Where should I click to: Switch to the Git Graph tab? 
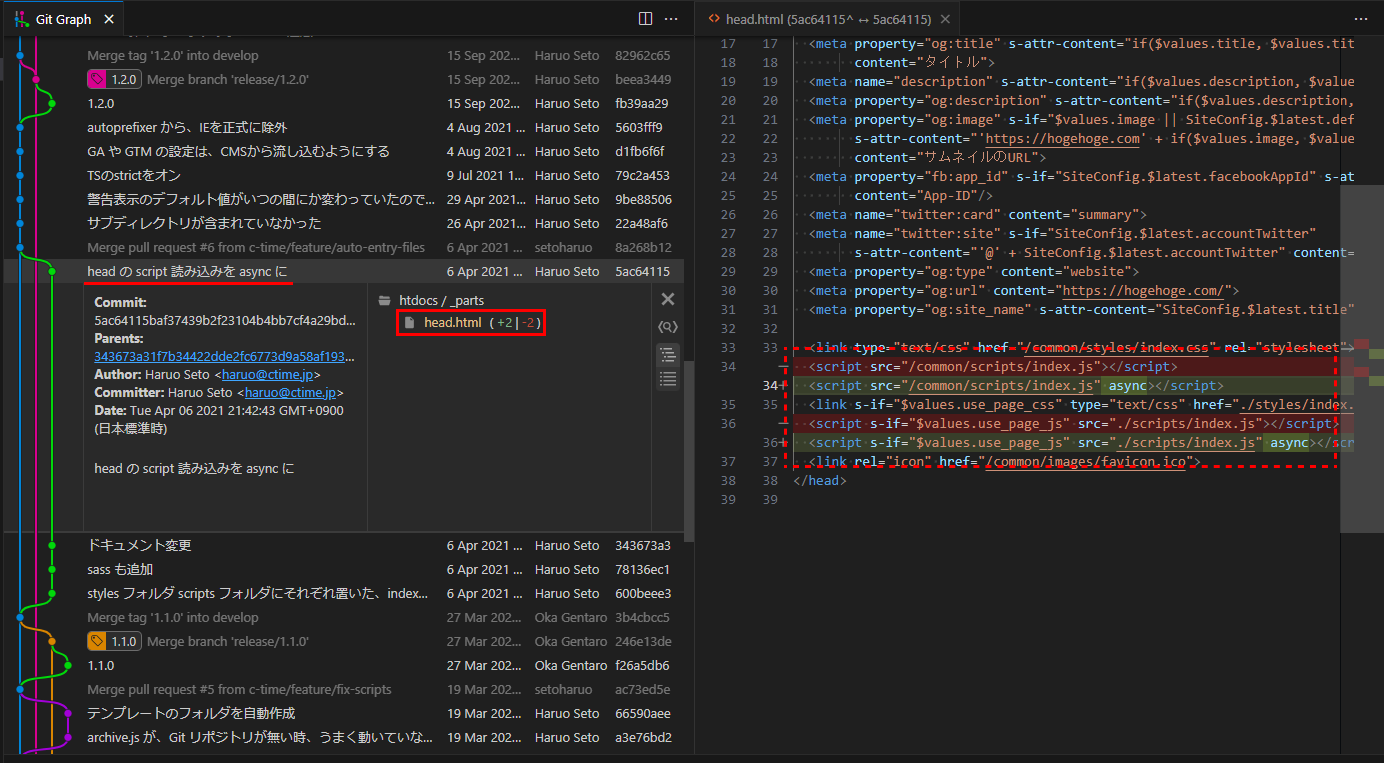60,19
